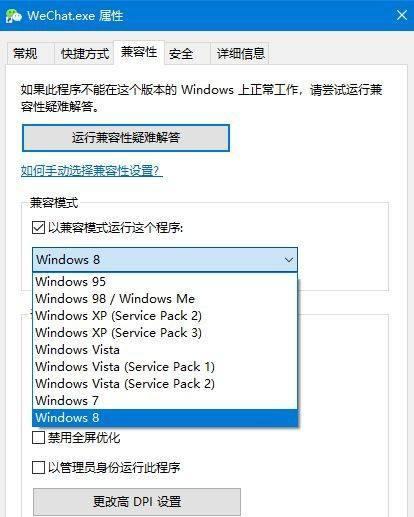Open the 快捷方式 tab

pyautogui.click(x=84, y=53)
